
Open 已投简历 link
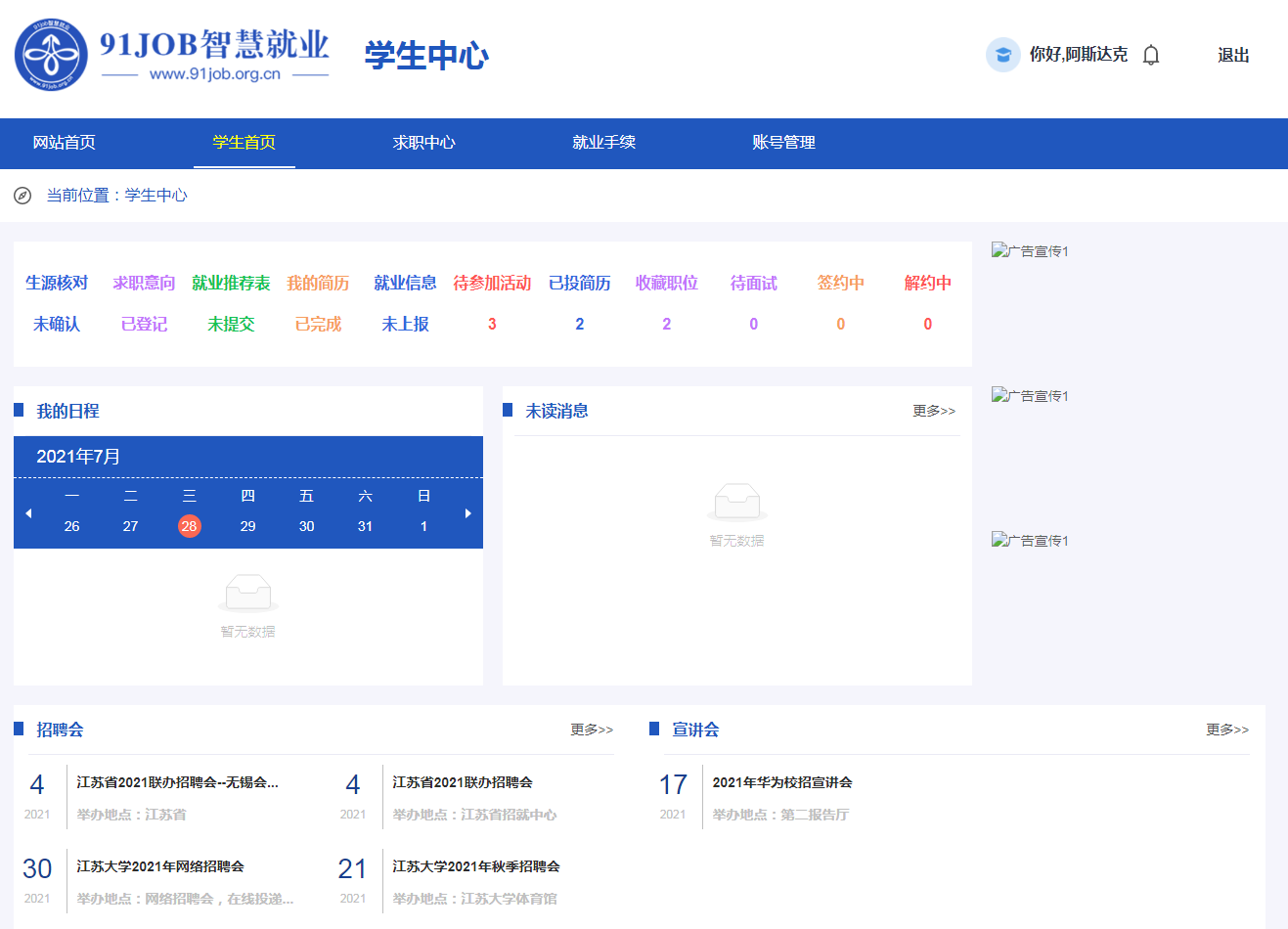580,283
